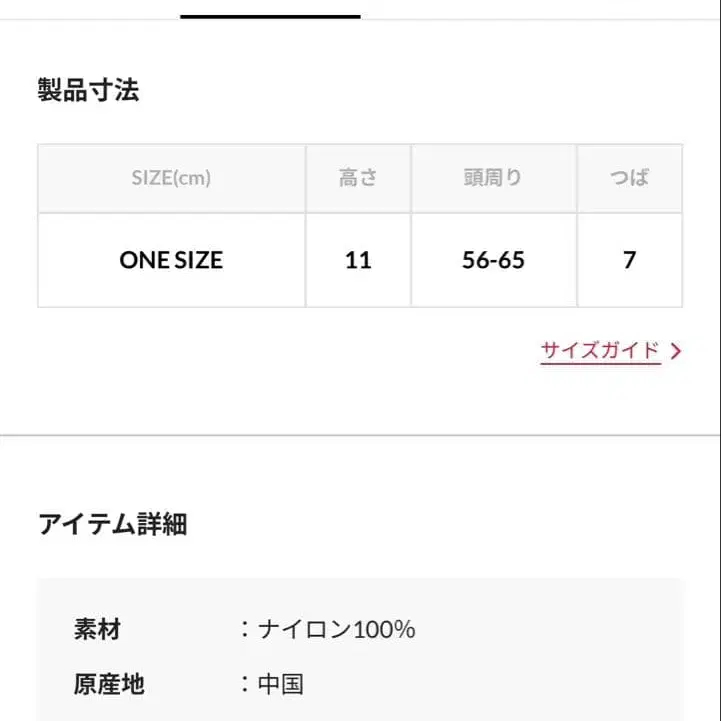The height and width of the screenshot is (721, 721).
Task: Select the ナイロン100% material text
Action: tap(336, 629)
